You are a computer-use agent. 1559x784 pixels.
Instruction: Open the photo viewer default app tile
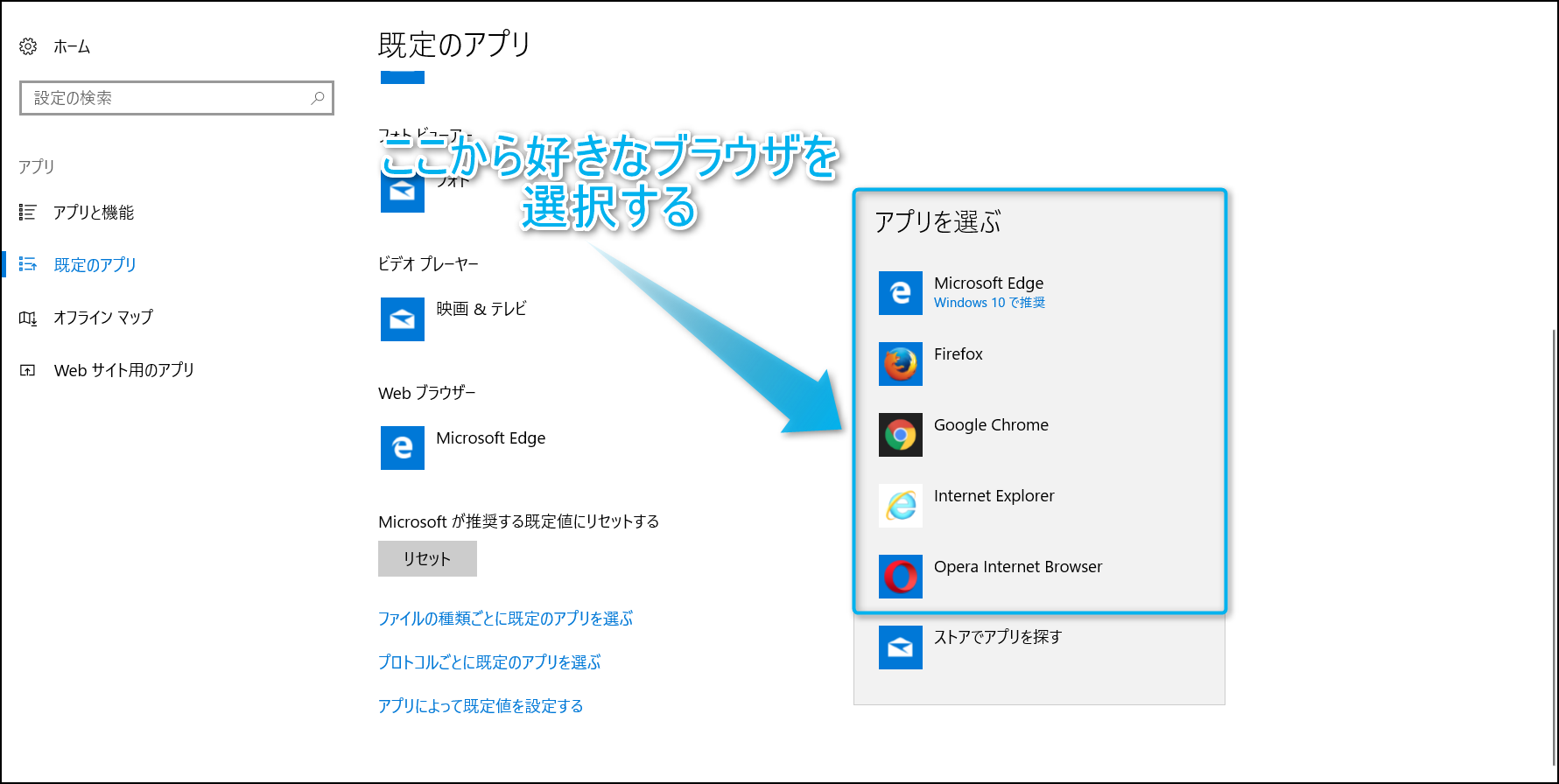pos(403,192)
